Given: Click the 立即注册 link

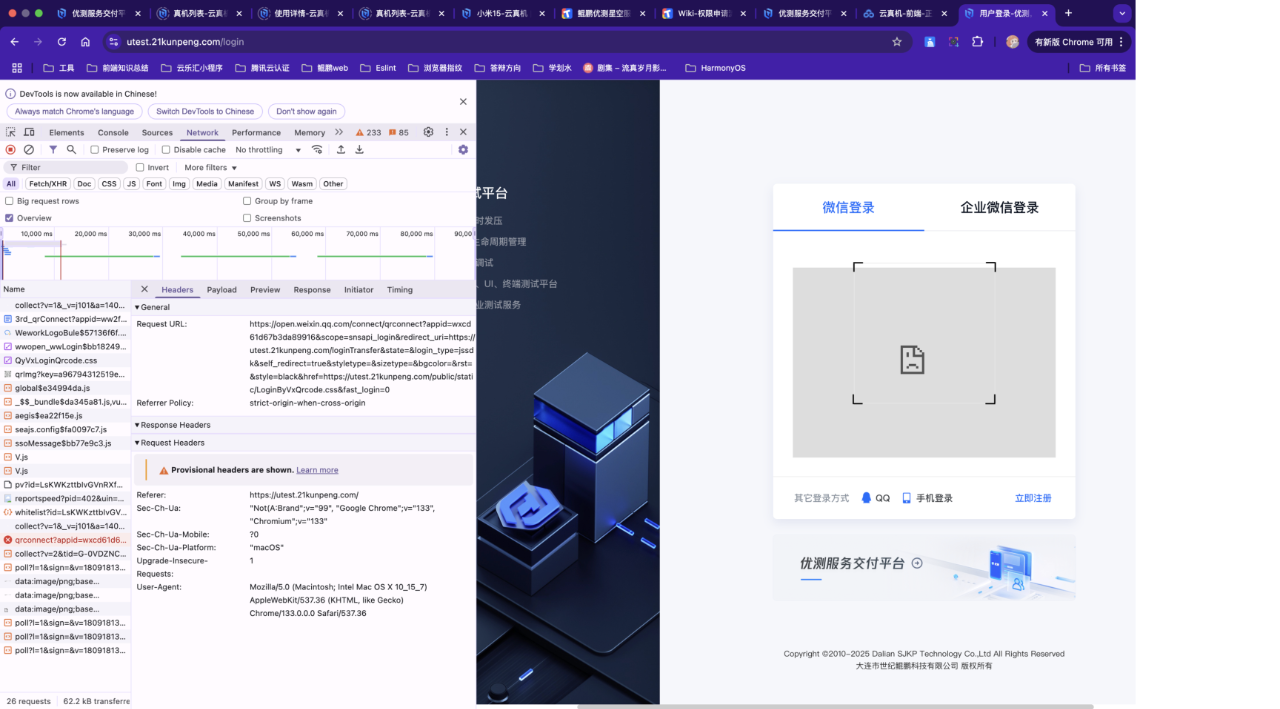Looking at the screenshot, I should tap(1033, 498).
